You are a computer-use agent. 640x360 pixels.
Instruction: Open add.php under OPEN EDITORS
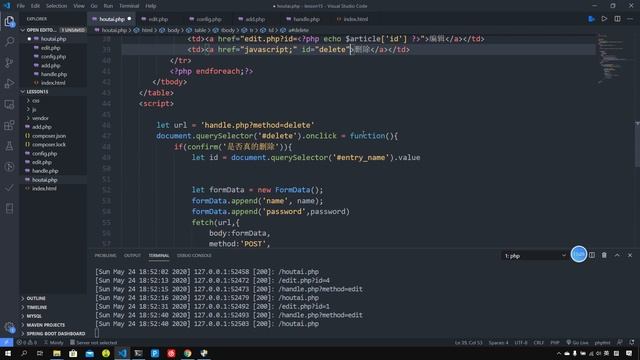tap(51, 65)
